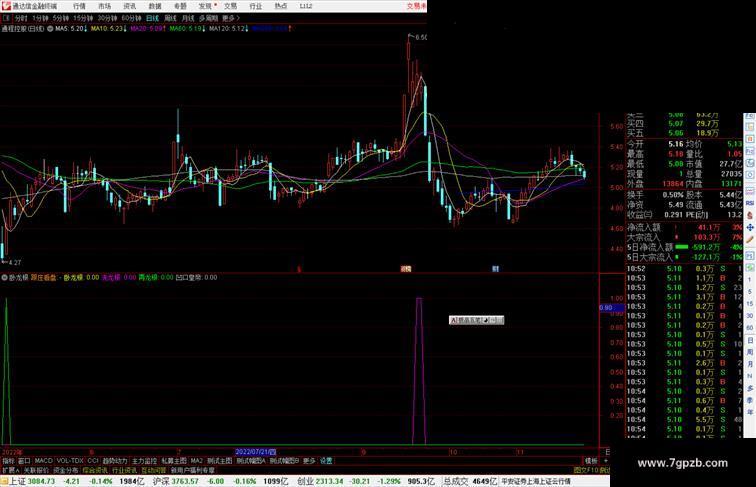Select the CCI indicator tab
756x487 pixels.
click(x=93, y=461)
